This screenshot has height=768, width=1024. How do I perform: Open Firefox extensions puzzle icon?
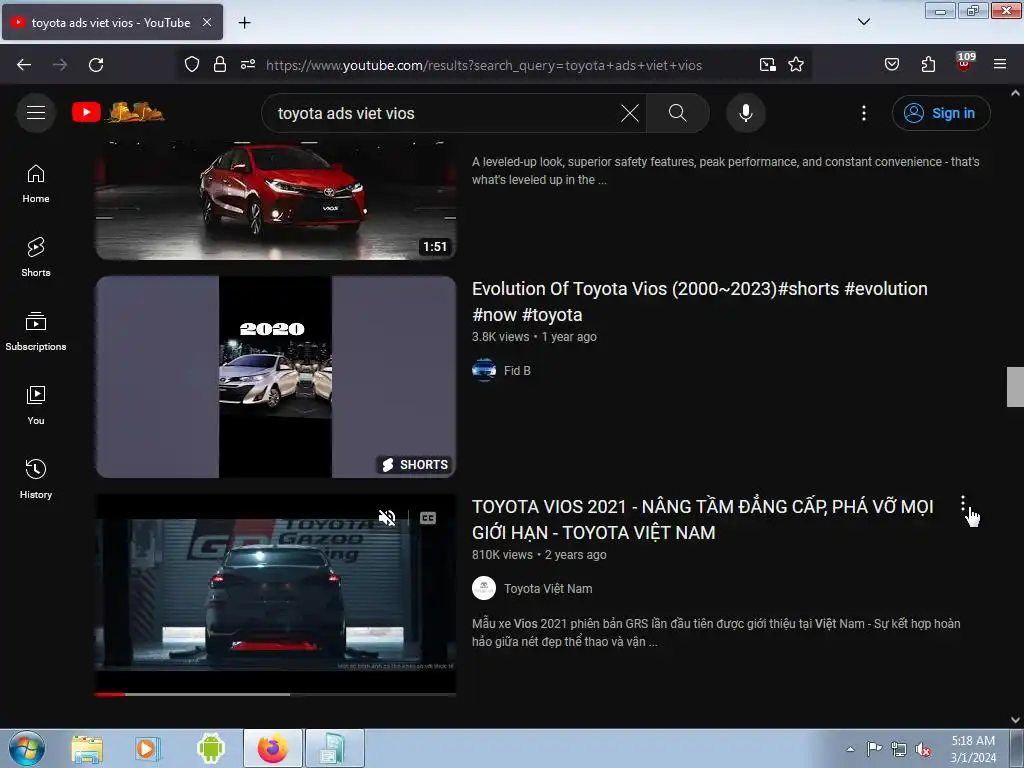pos(928,64)
